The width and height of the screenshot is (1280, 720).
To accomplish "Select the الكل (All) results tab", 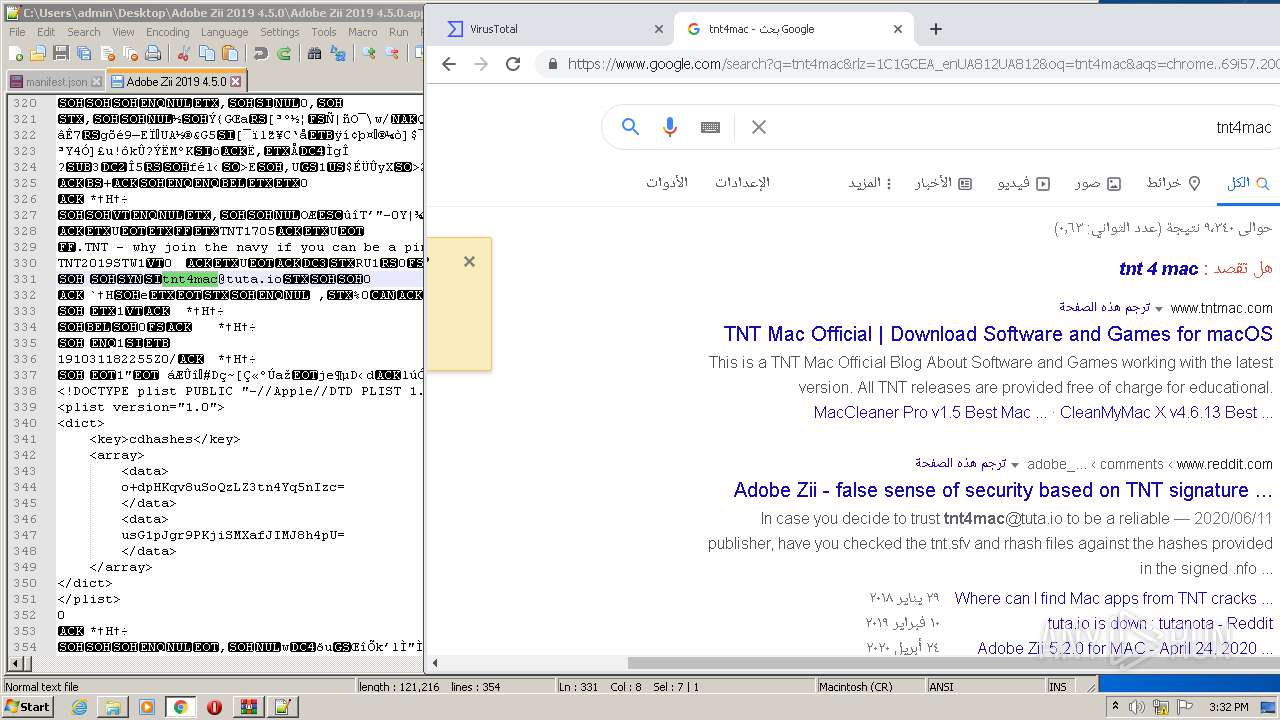I will (x=1248, y=183).
